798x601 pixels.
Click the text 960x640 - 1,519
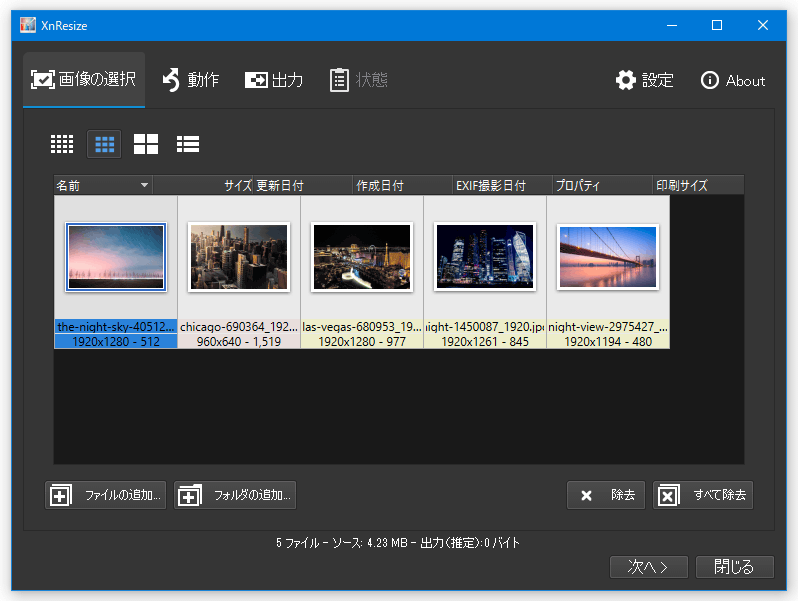coord(239,341)
